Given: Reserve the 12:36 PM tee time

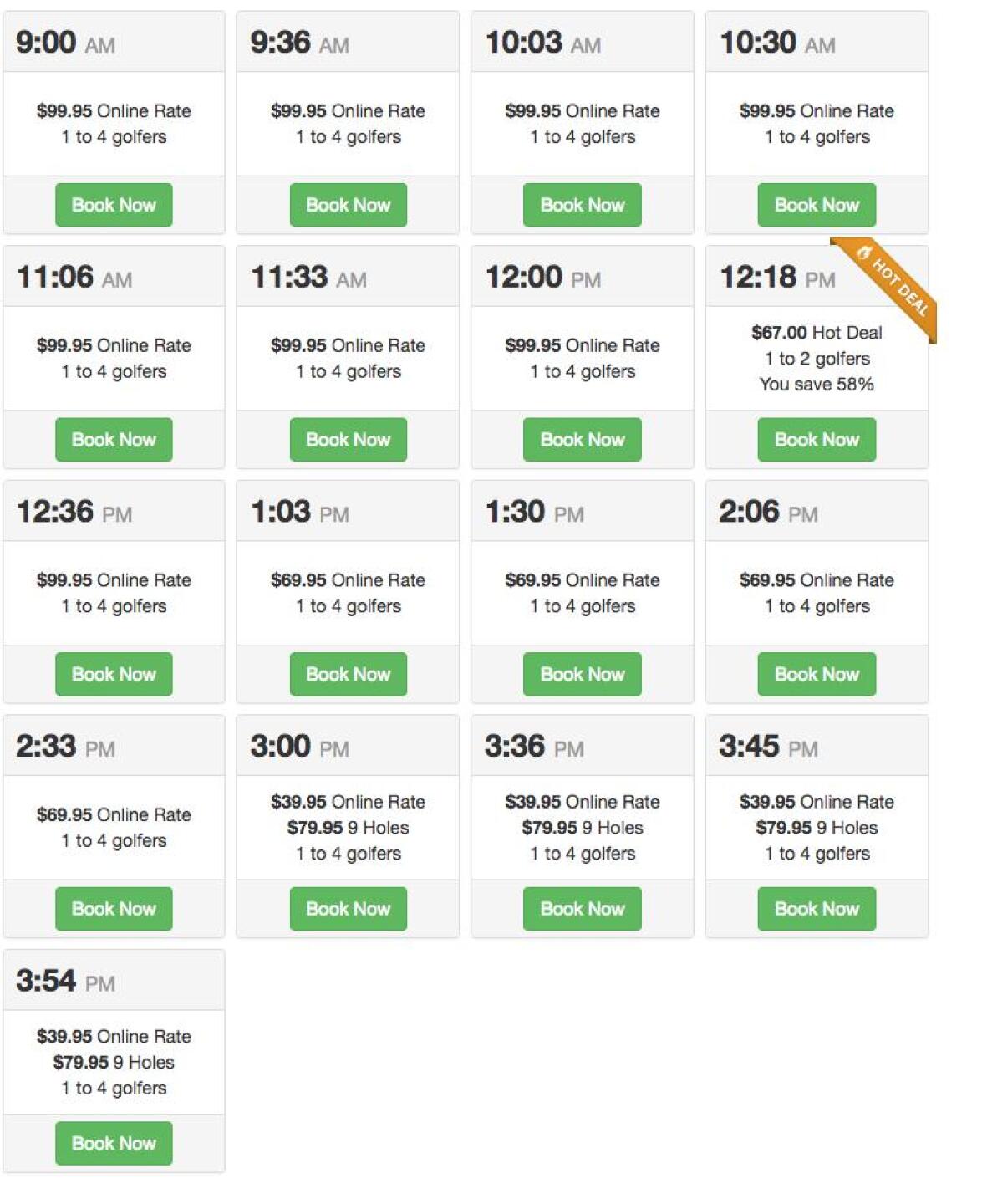Looking at the screenshot, I should [114, 674].
